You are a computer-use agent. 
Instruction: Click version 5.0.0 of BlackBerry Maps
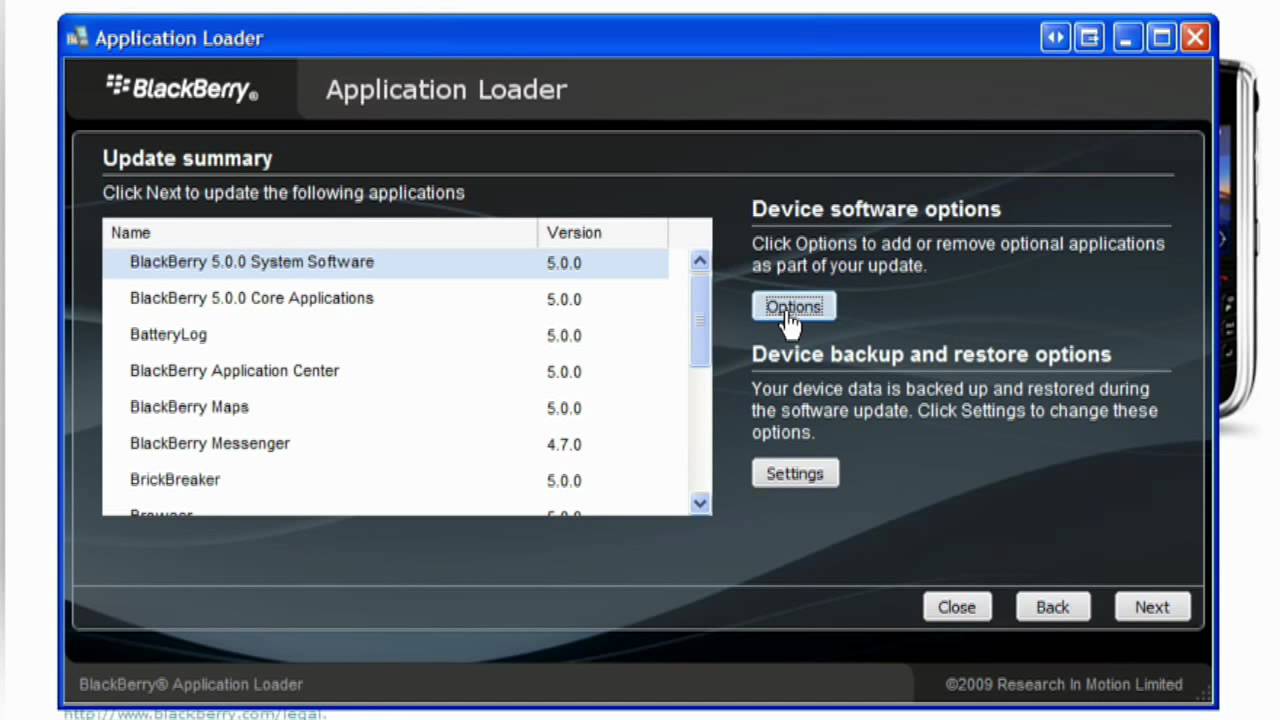point(564,408)
